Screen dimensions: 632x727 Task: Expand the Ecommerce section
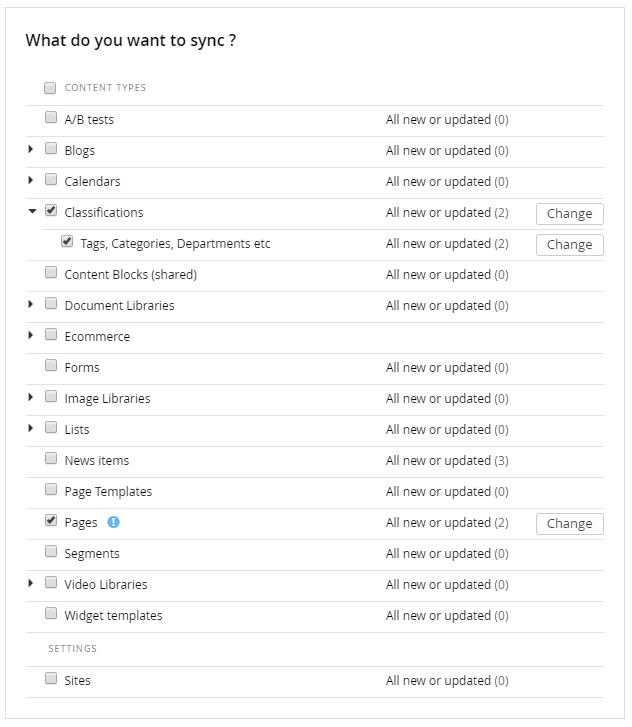point(32,335)
